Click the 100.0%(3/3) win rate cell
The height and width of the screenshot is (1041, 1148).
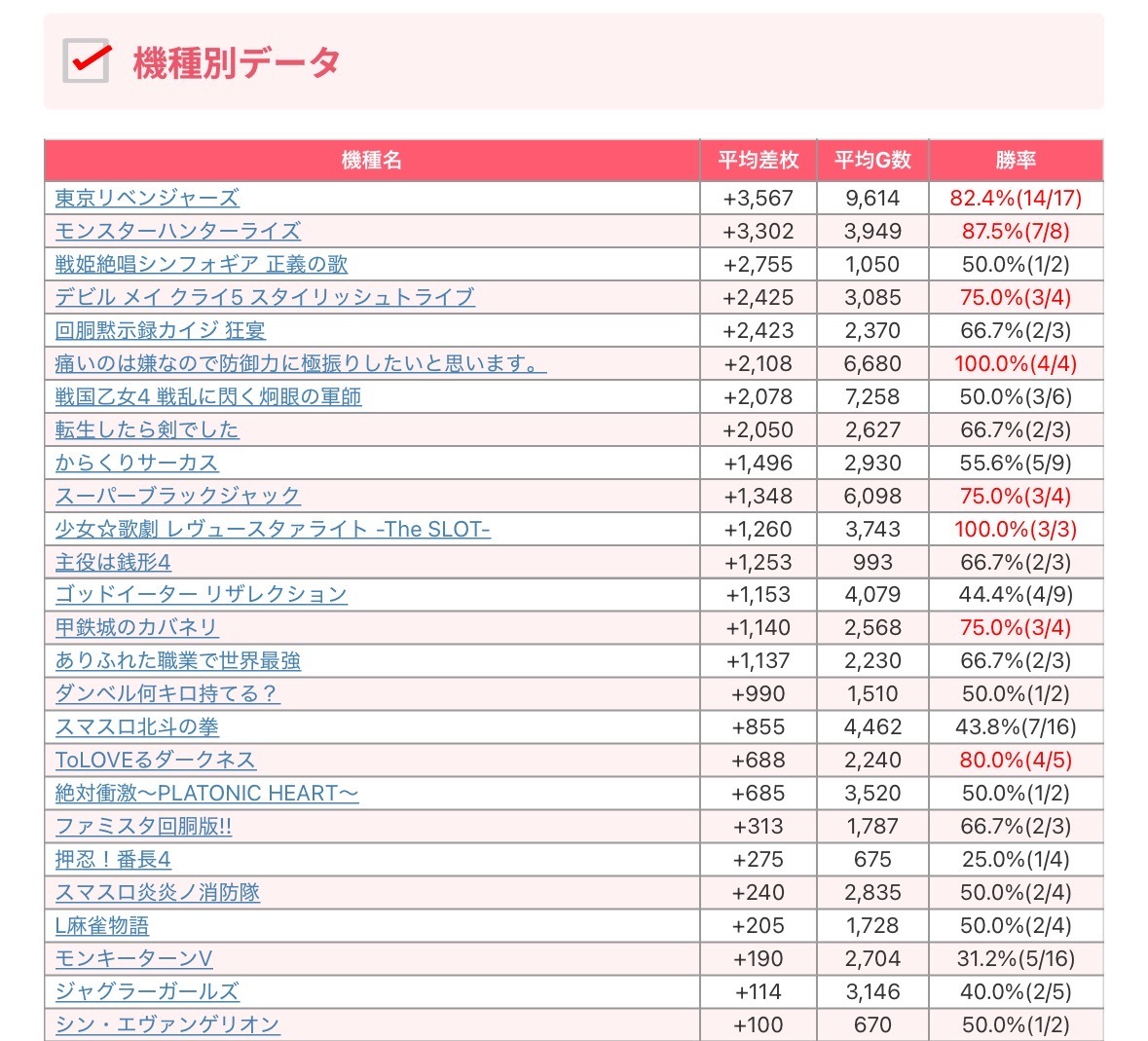pos(1017,529)
